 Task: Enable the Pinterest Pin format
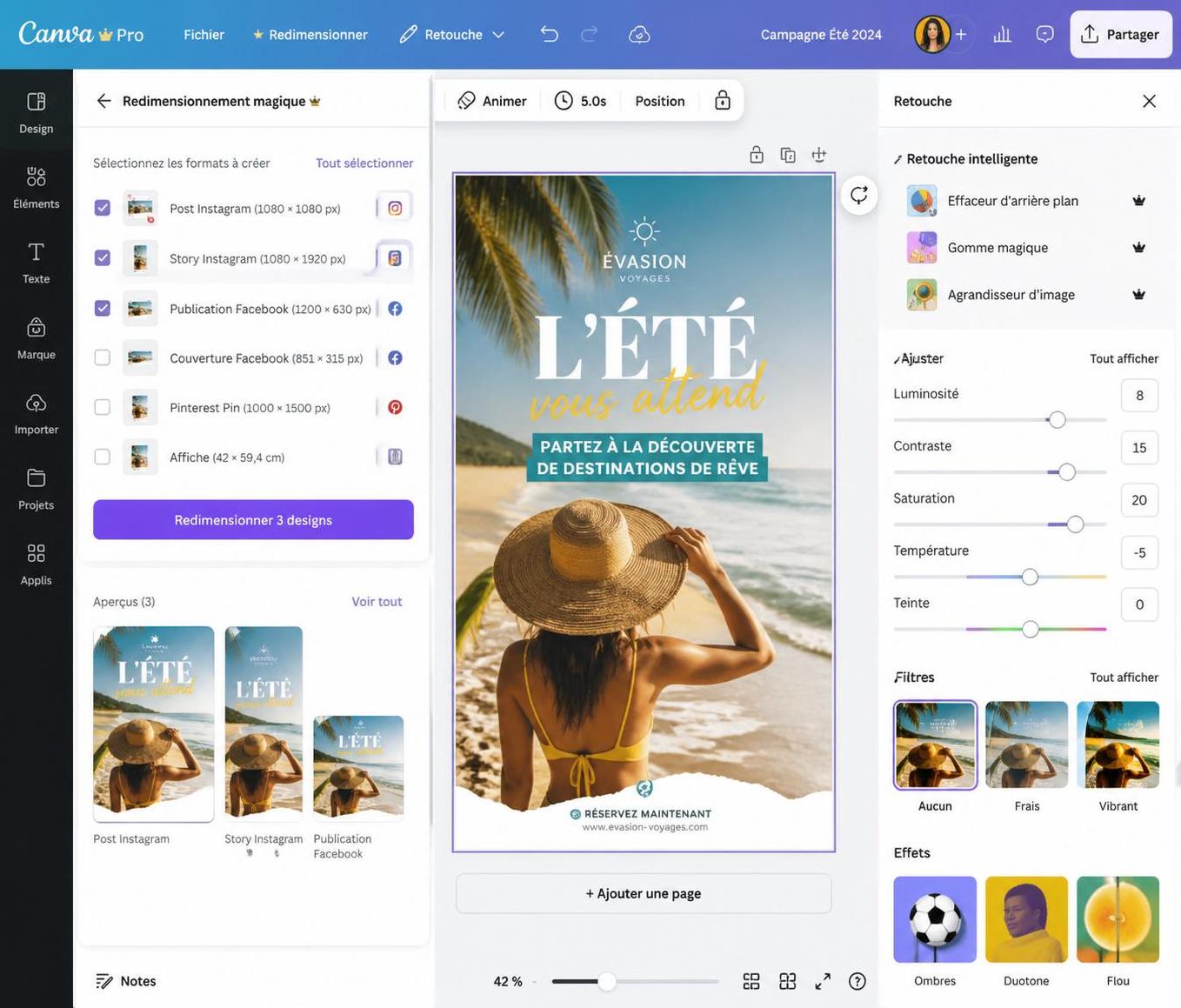point(102,405)
